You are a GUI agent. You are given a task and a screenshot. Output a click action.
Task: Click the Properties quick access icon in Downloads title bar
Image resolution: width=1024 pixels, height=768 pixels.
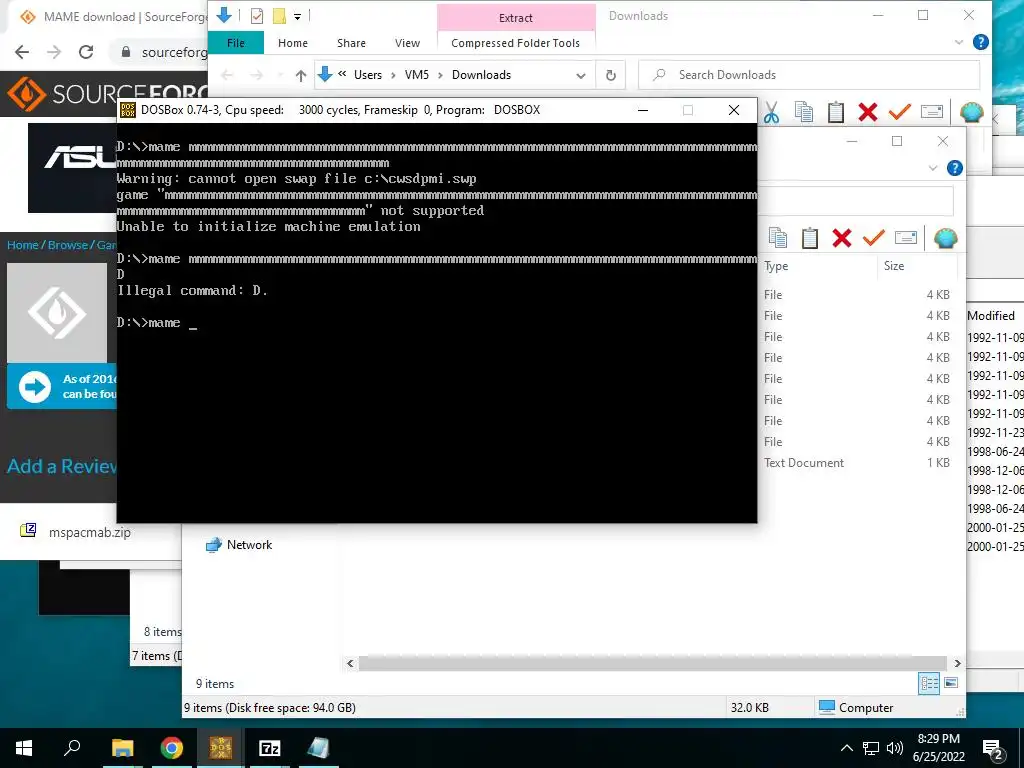pos(257,16)
